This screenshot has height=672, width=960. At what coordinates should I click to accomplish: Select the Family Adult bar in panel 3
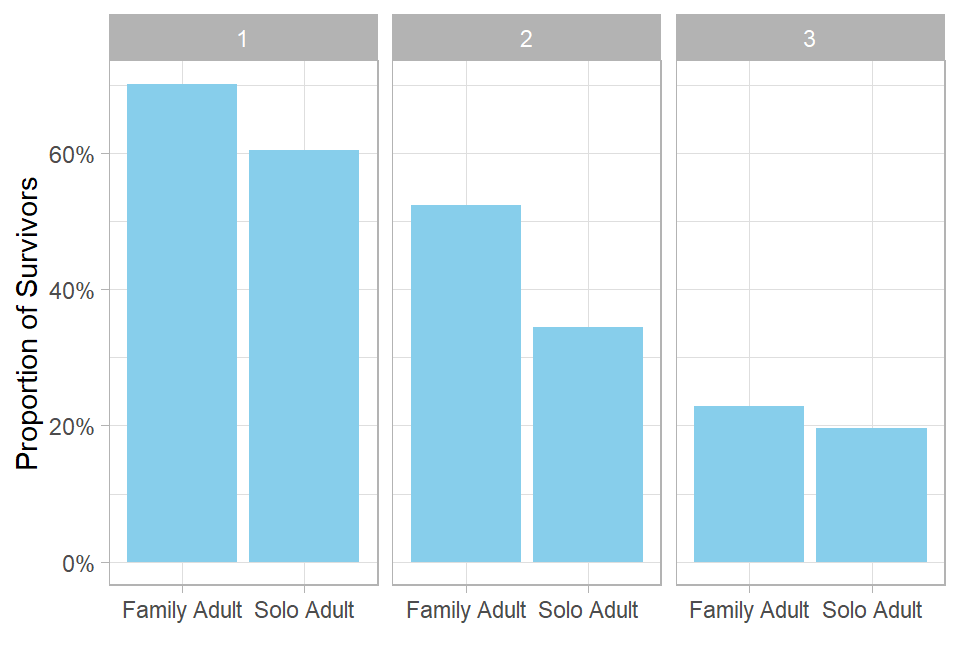tap(749, 484)
